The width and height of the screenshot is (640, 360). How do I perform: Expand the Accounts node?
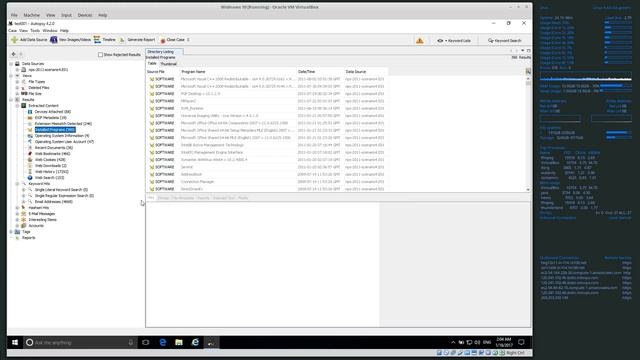pyautogui.click(x=17, y=226)
